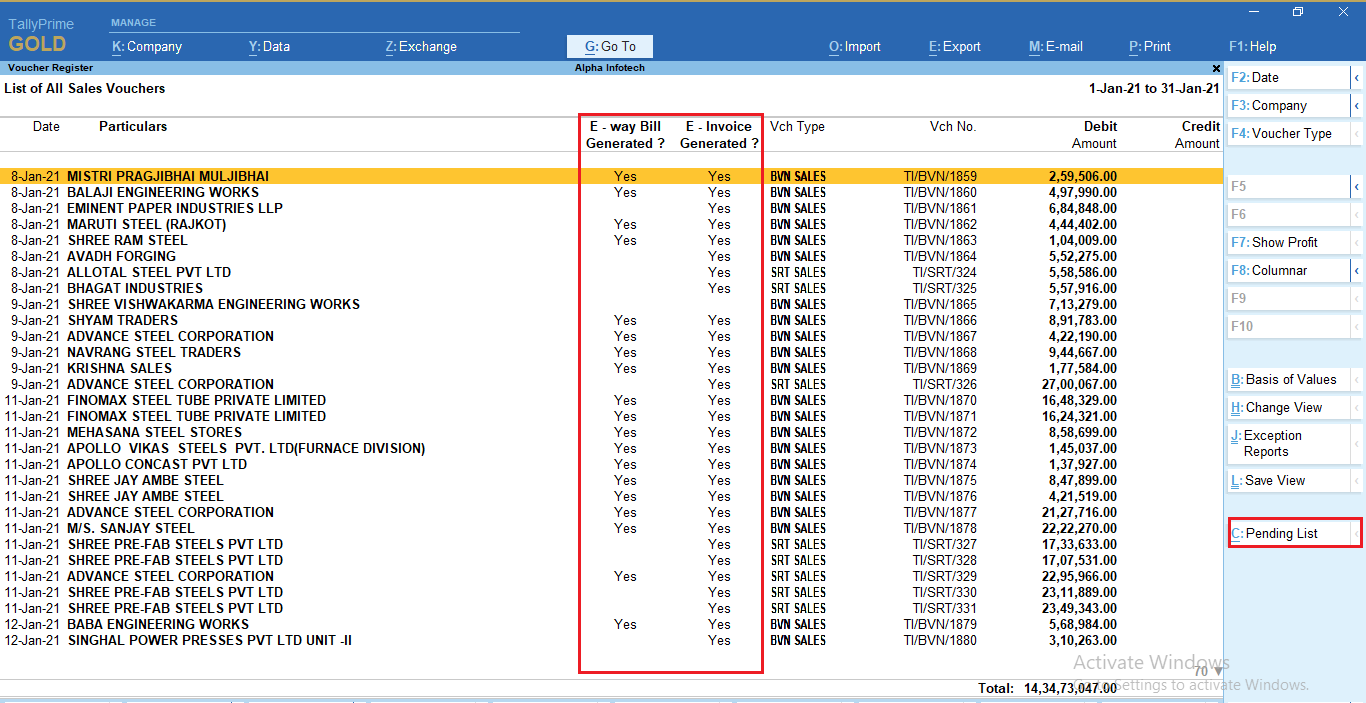
Task: Save the current view layout
Action: [x=1277, y=480]
